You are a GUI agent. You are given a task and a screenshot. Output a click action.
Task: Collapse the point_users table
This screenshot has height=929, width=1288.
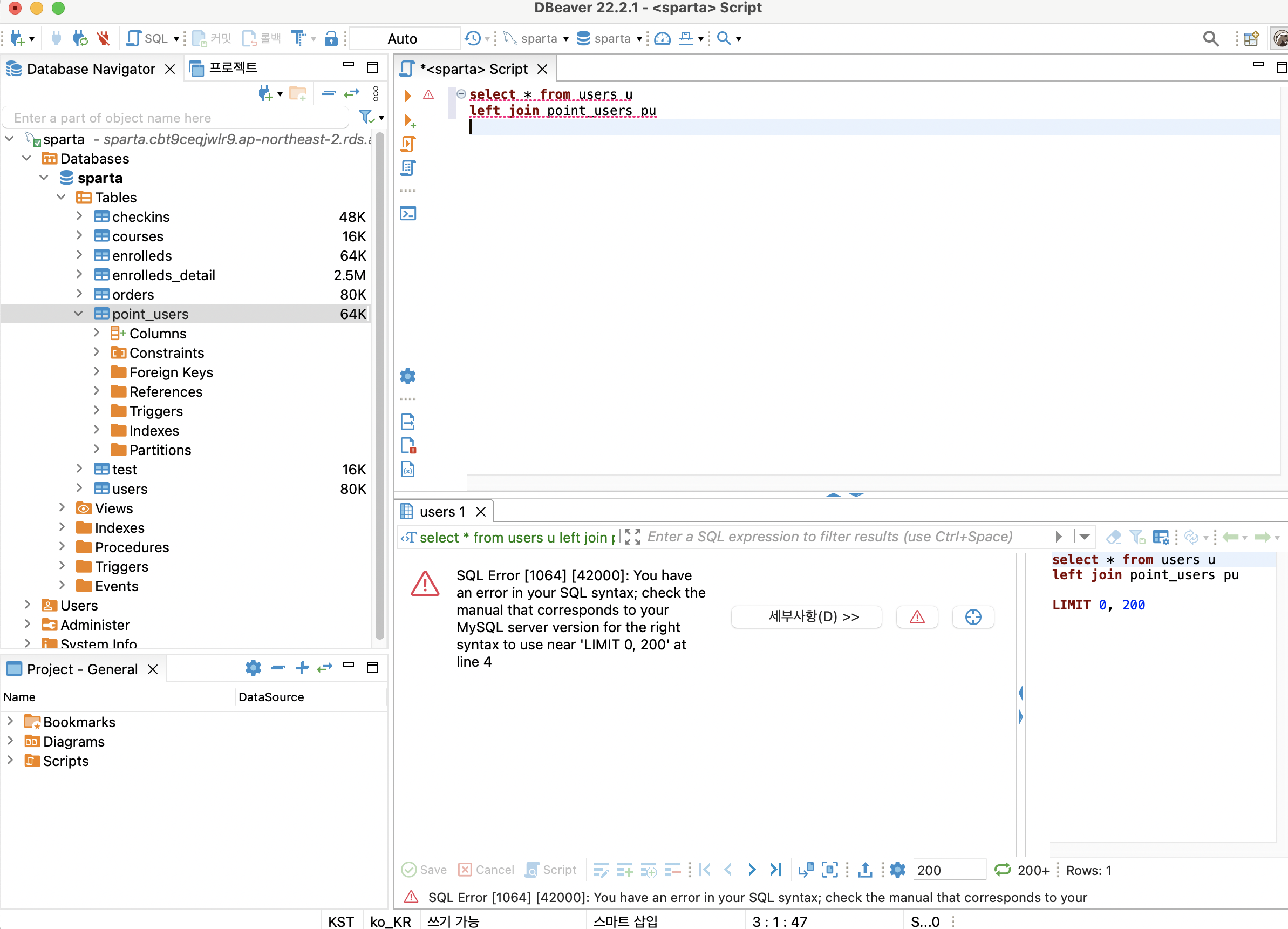click(79, 314)
